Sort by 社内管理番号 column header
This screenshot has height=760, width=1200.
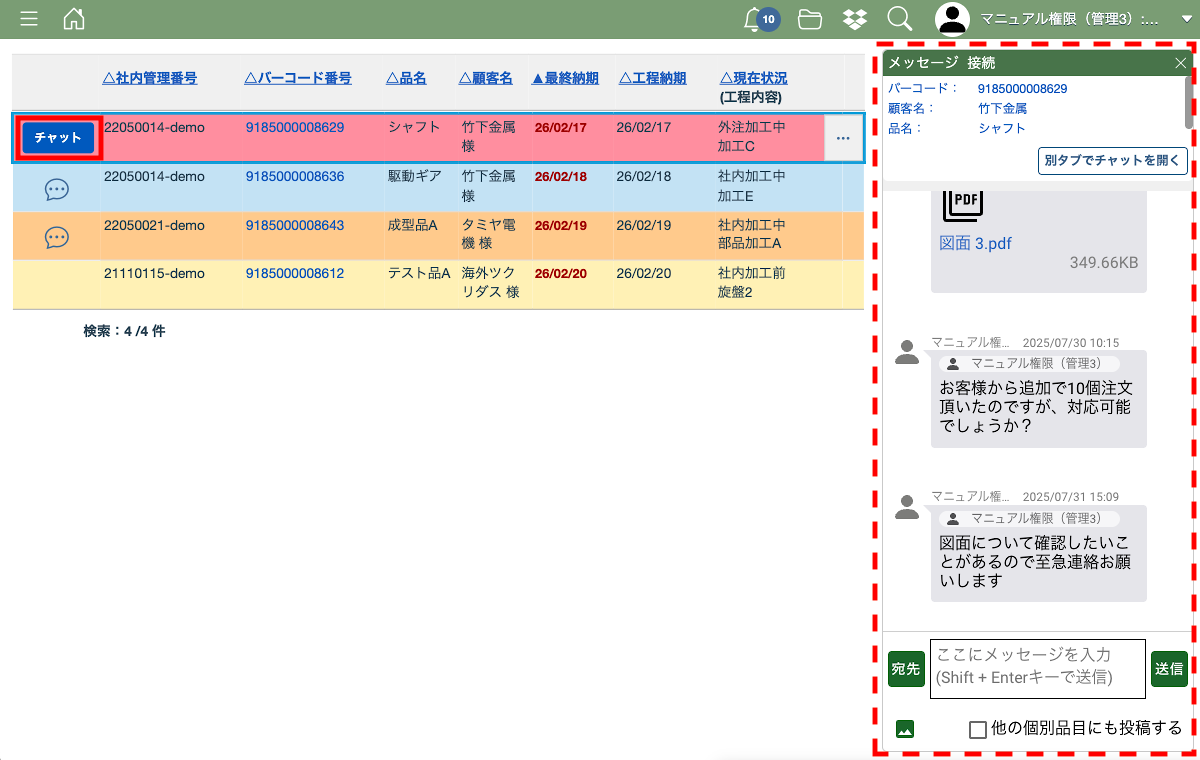click(x=150, y=78)
